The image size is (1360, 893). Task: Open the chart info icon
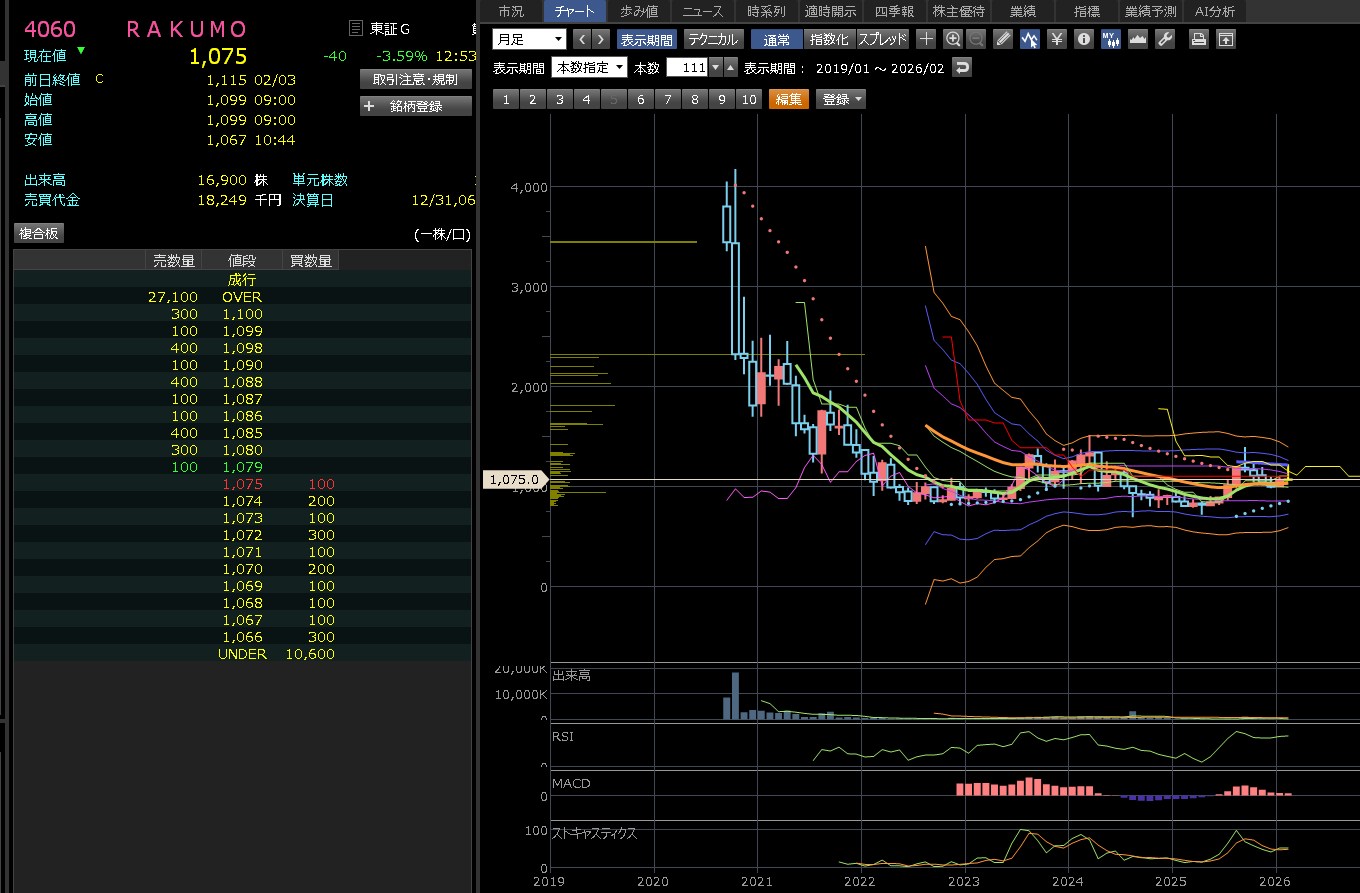coord(1084,39)
